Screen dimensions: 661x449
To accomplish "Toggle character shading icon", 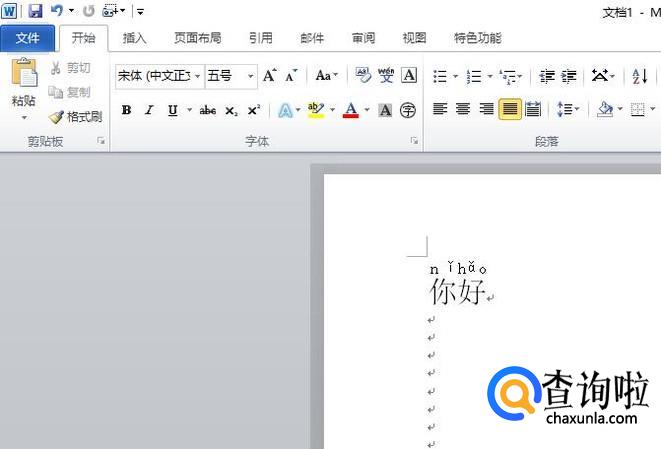I will click(x=385, y=110).
